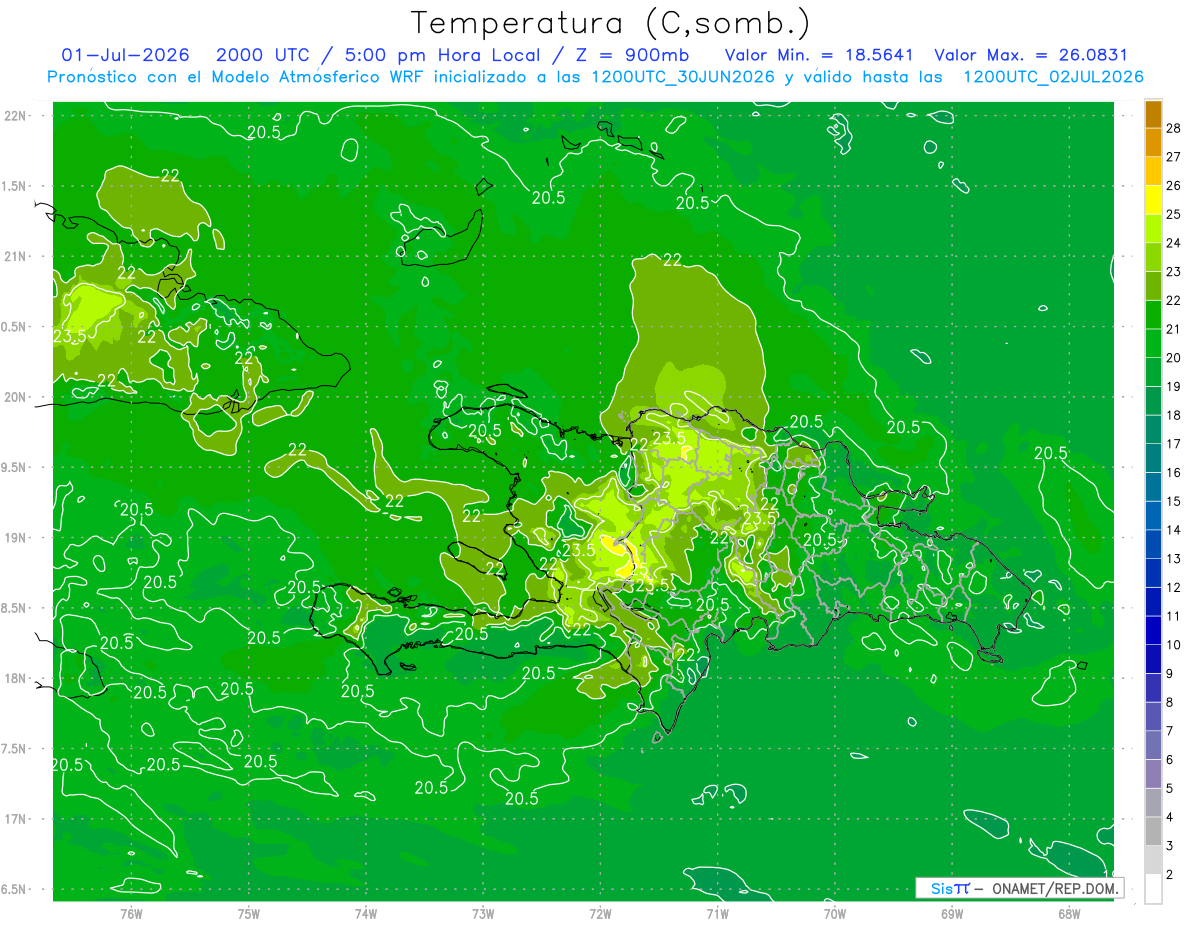This screenshot has height=927, width=1200.
Task: Click the legend value "12"
Action: [1174, 587]
